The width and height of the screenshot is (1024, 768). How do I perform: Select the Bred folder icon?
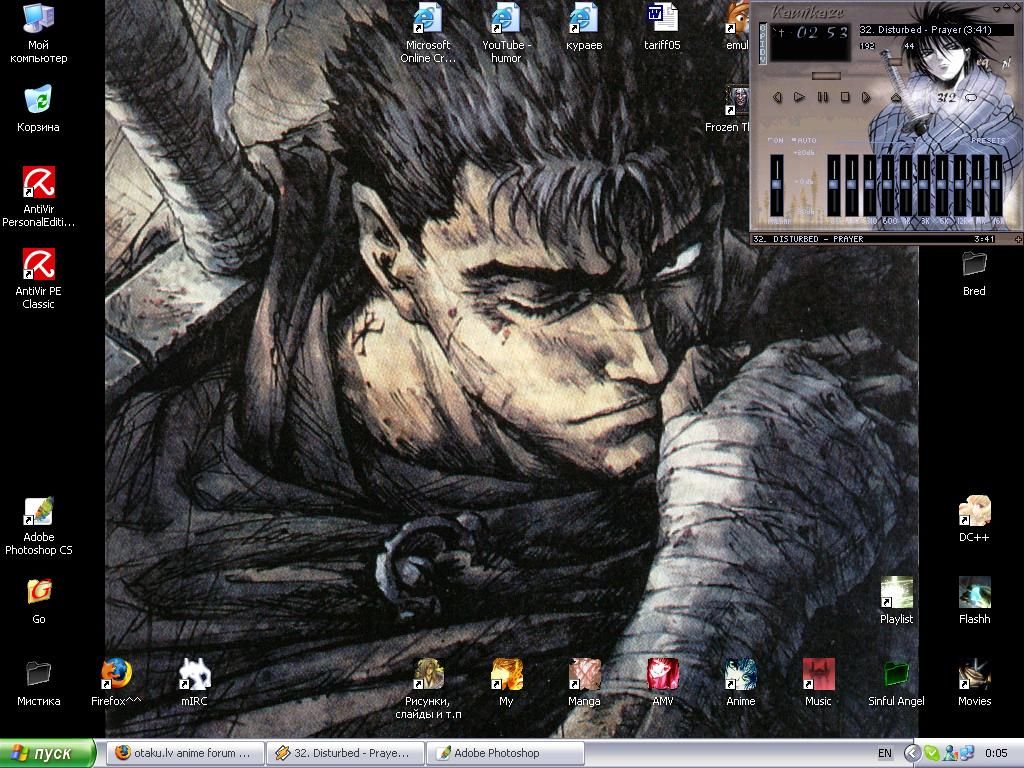pyautogui.click(x=974, y=273)
